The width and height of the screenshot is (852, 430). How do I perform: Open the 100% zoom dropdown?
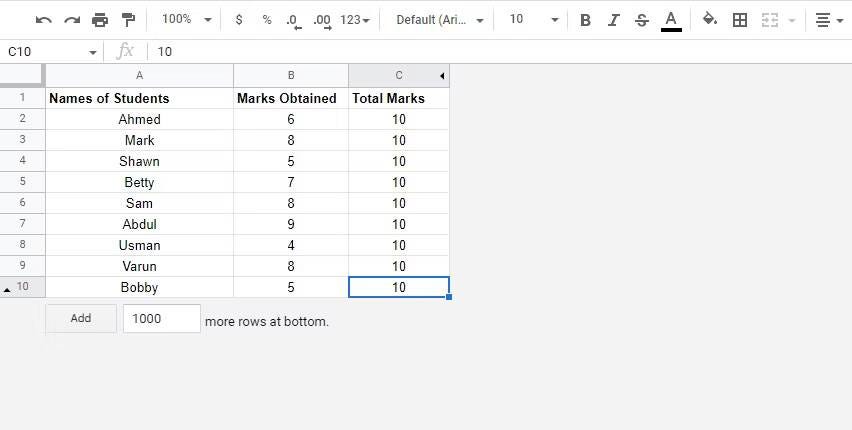pyautogui.click(x=186, y=20)
